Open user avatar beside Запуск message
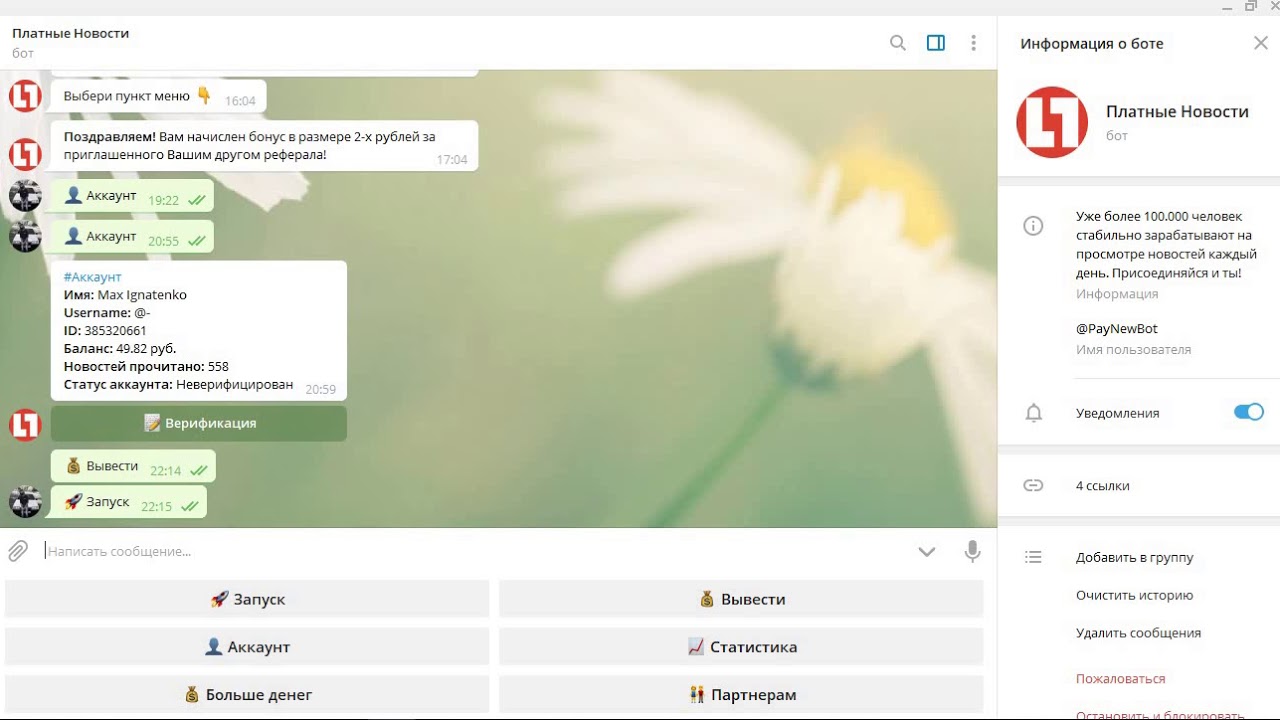The image size is (1280, 720). 25,501
